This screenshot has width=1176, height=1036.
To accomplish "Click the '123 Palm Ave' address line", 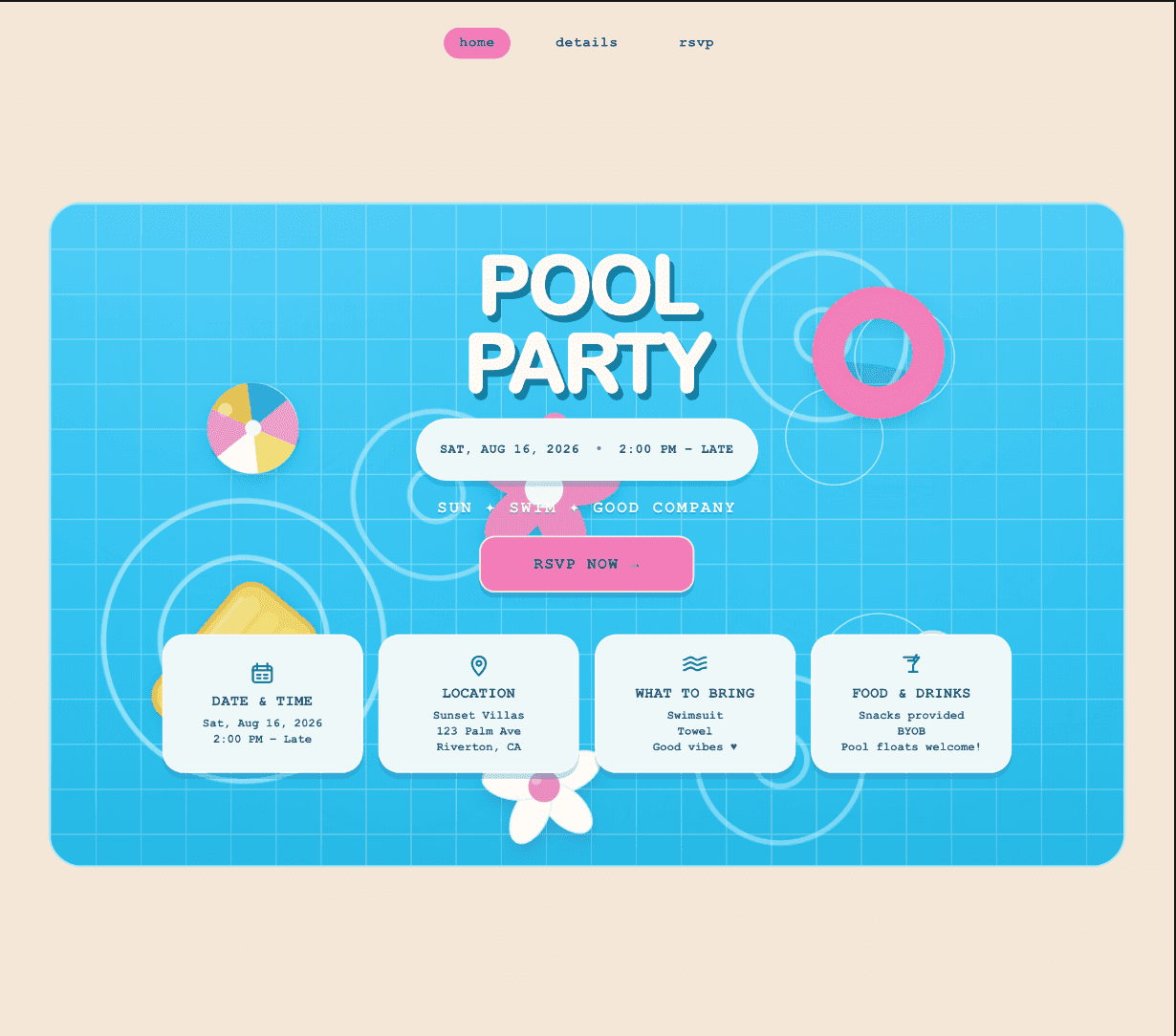I will 479,732.
